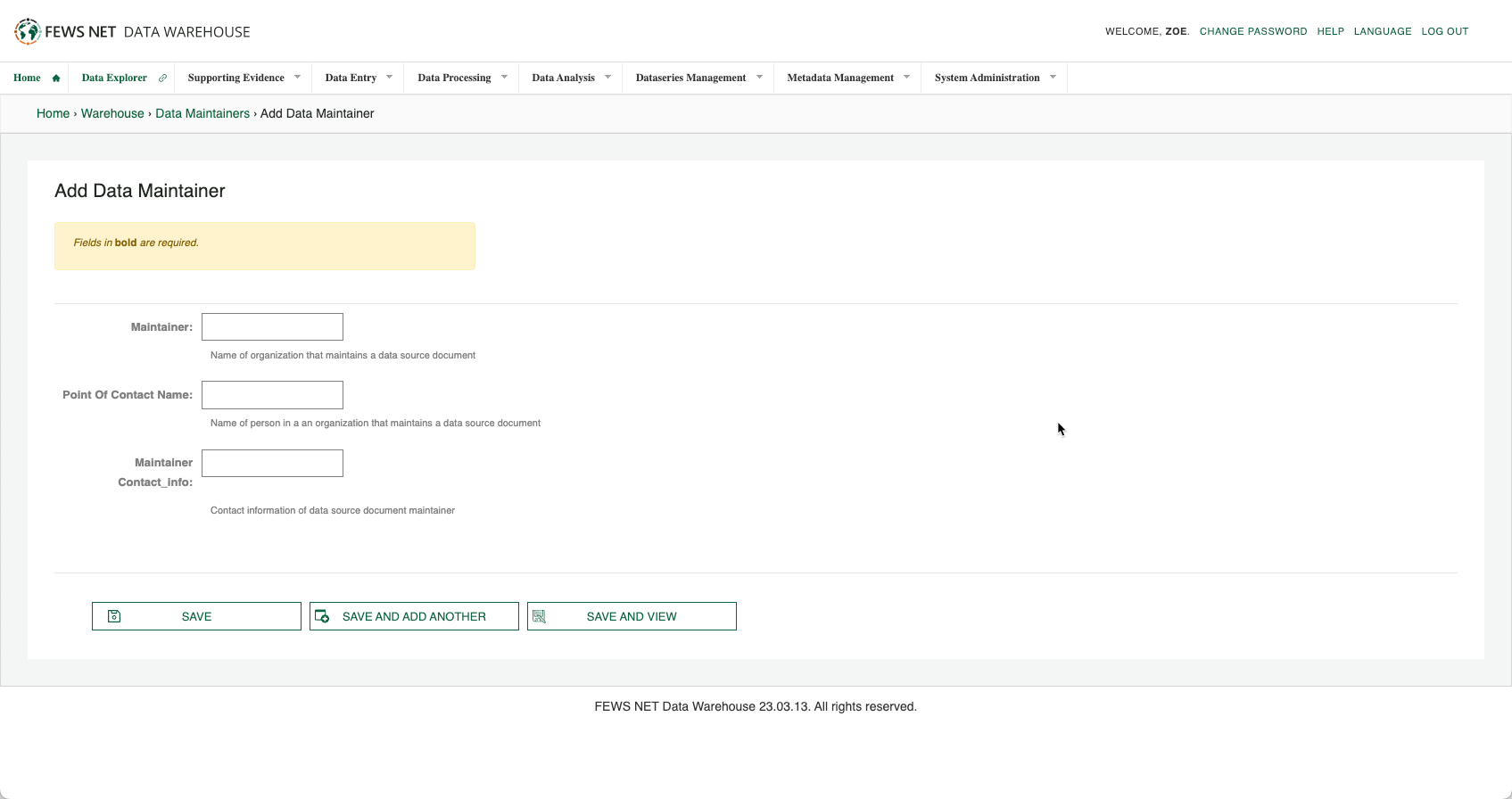Viewport: 1512px width, 799px height.
Task: Focus the Maintainer text field
Action: click(272, 326)
